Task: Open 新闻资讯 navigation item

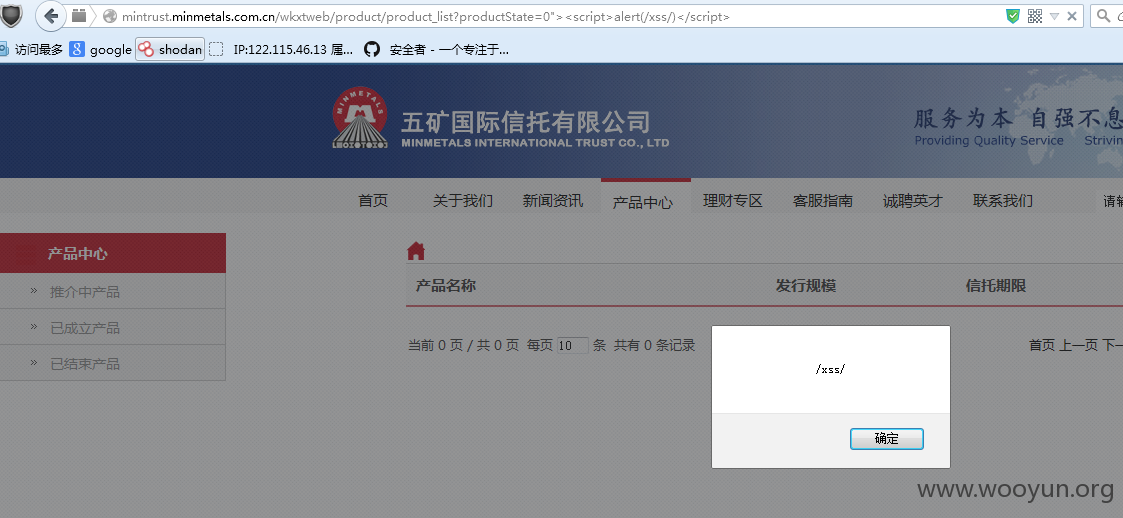Action: pos(553,201)
